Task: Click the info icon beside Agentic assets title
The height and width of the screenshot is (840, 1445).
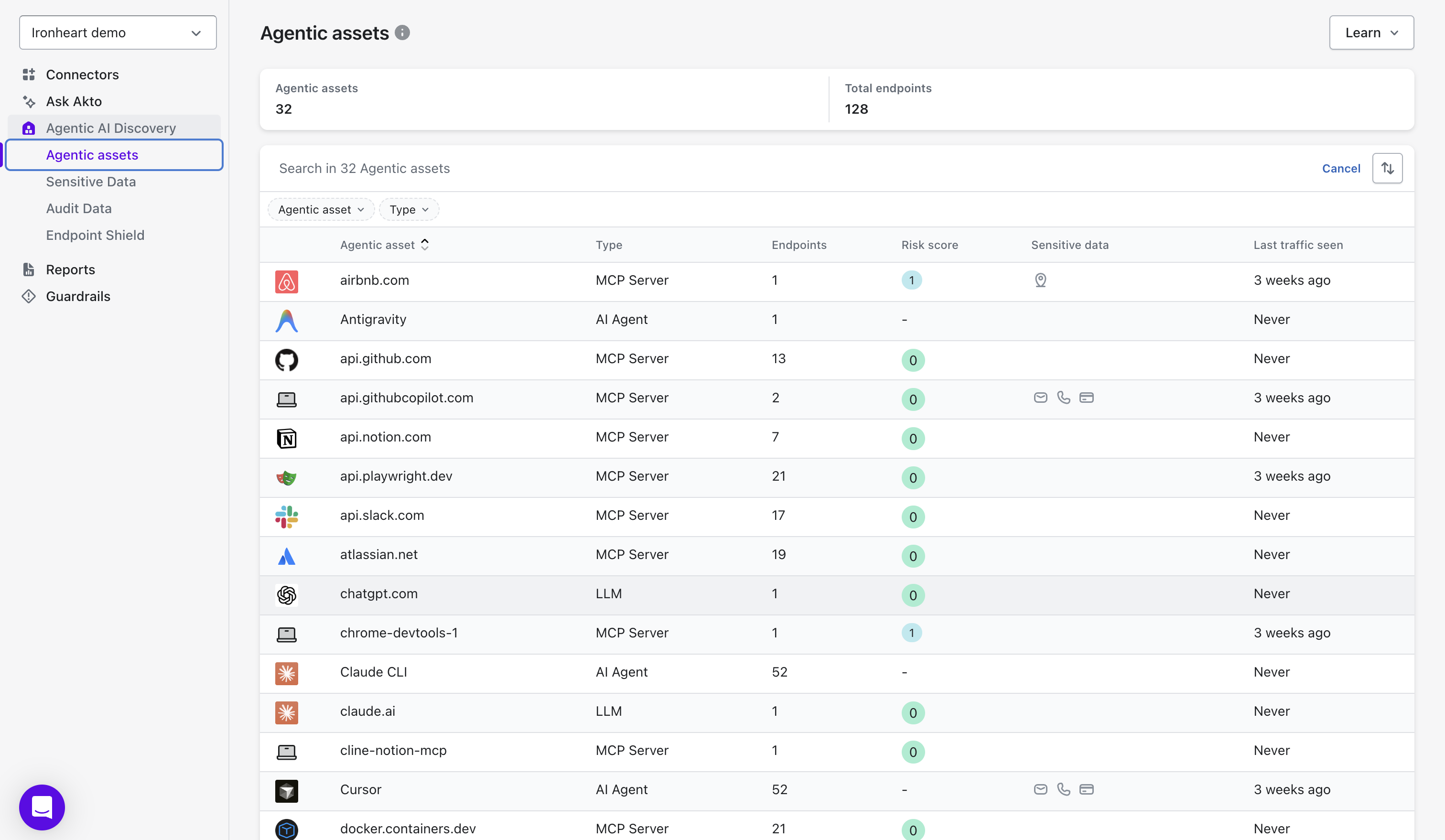Action: click(402, 32)
